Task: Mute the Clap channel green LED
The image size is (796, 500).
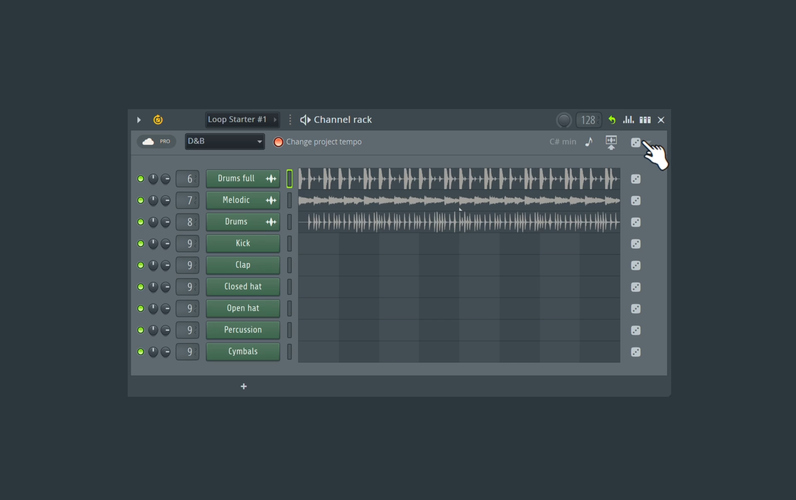Action: 141,265
